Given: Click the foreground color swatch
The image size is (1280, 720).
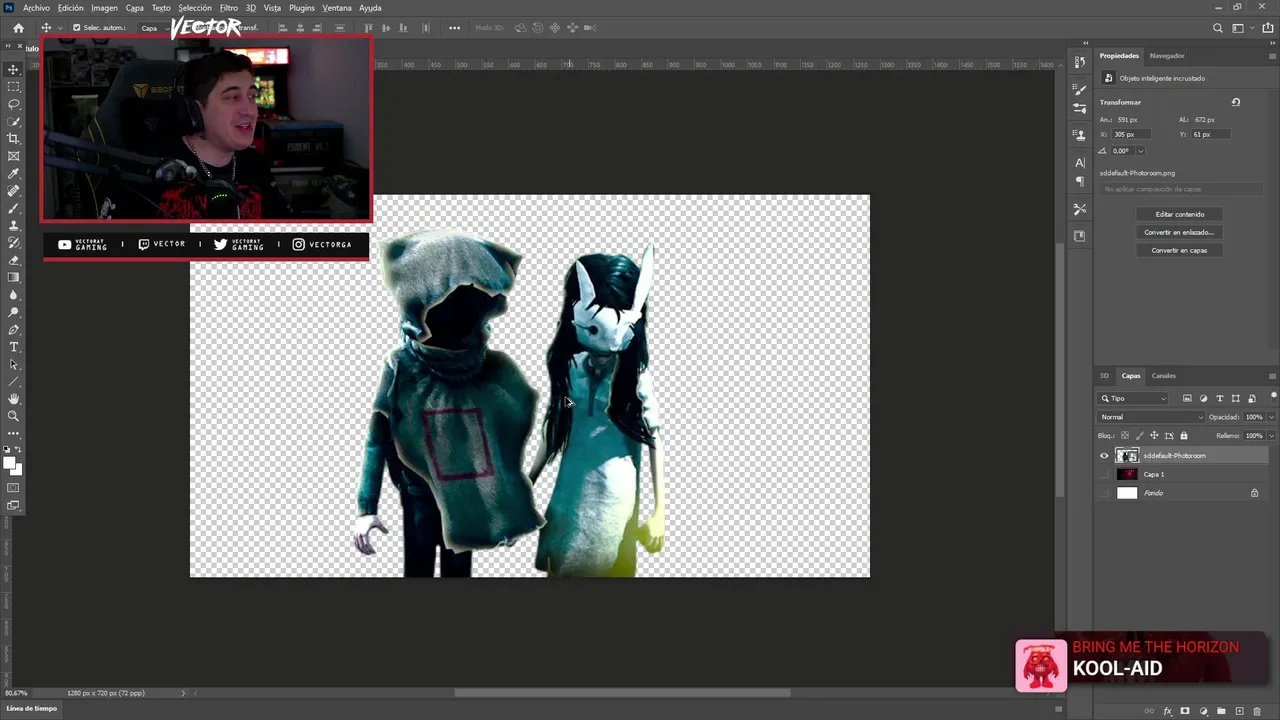Looking at the screenshot, I should coord(10,463).
